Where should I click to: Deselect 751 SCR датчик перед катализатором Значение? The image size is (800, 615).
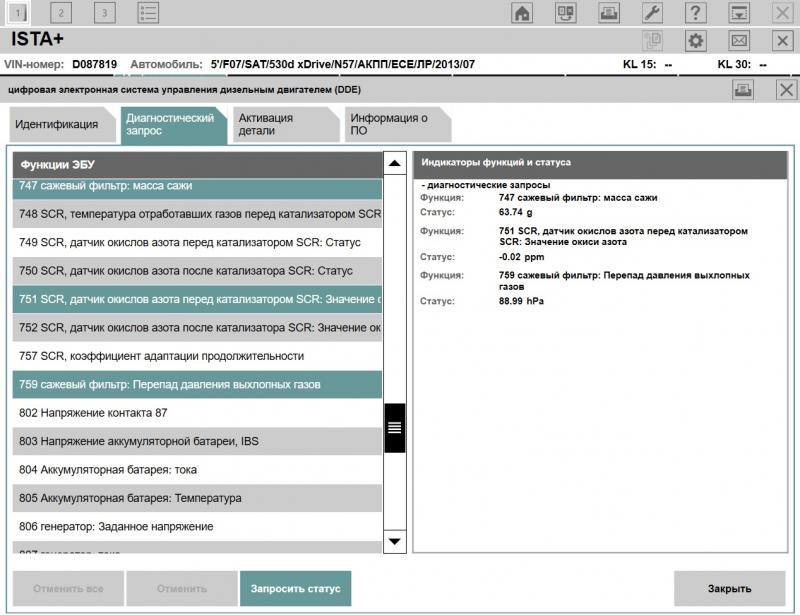197,300
